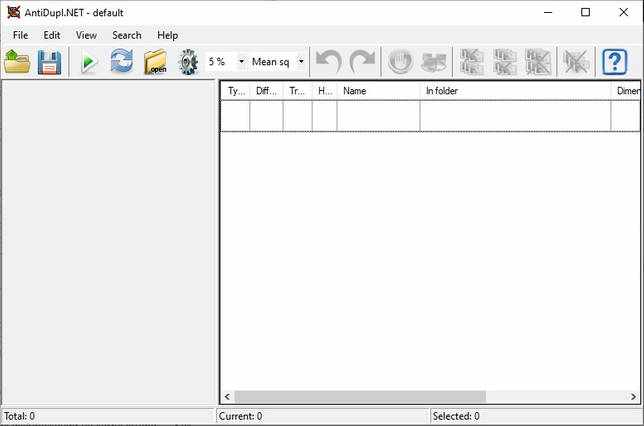Open help with the blue question mark icon
Image resolution: width=644 pixels, height=426 pixels.
point(614,62)
